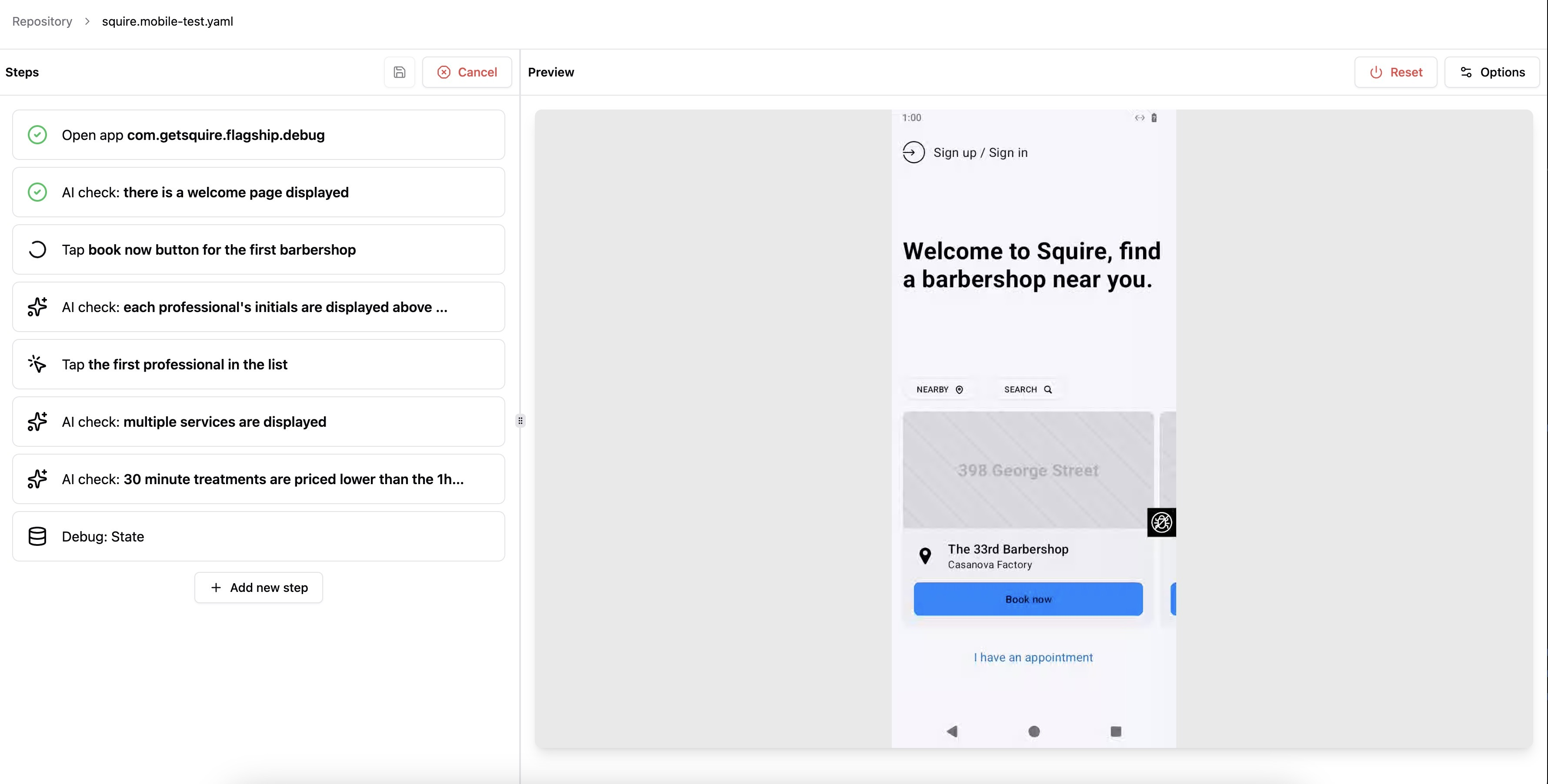Click the save icon in Steps header
The width and height of the screenshot is (1548, 784).
(x=400, y=72)
